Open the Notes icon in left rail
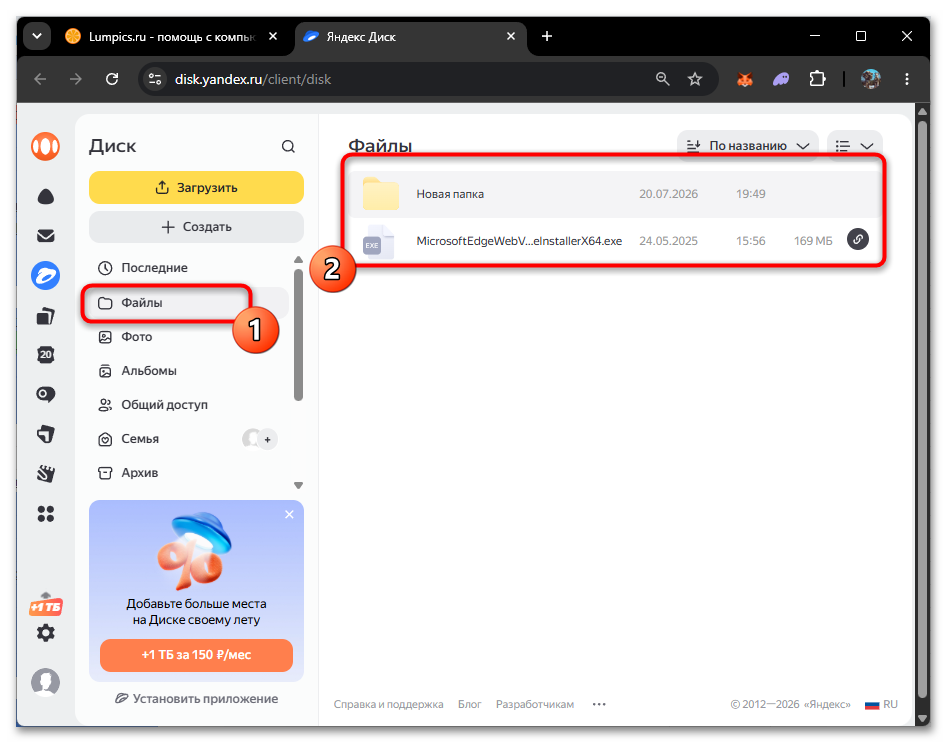The height and width of the screenshot is (743, 947). (45, 434)
